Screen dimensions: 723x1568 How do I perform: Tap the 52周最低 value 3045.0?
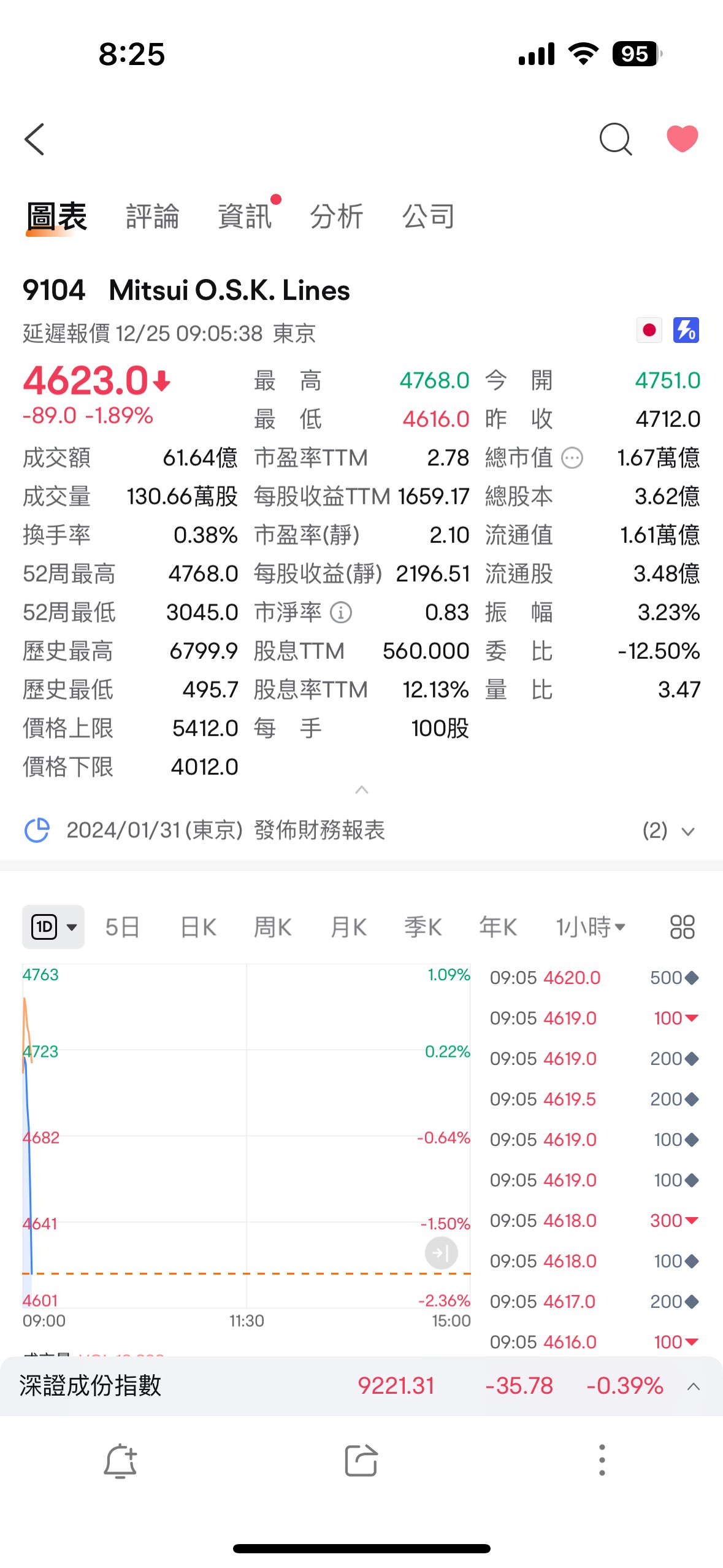pos(202,613)
